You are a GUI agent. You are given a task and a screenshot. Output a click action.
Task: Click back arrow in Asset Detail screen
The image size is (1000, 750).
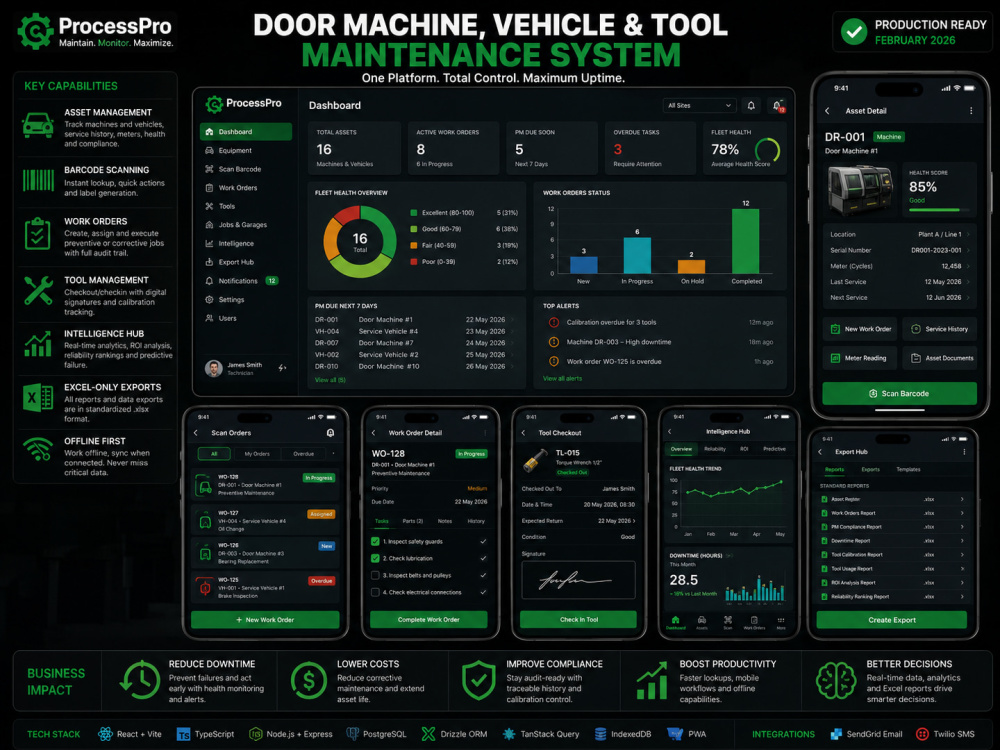tap(827, 110)
